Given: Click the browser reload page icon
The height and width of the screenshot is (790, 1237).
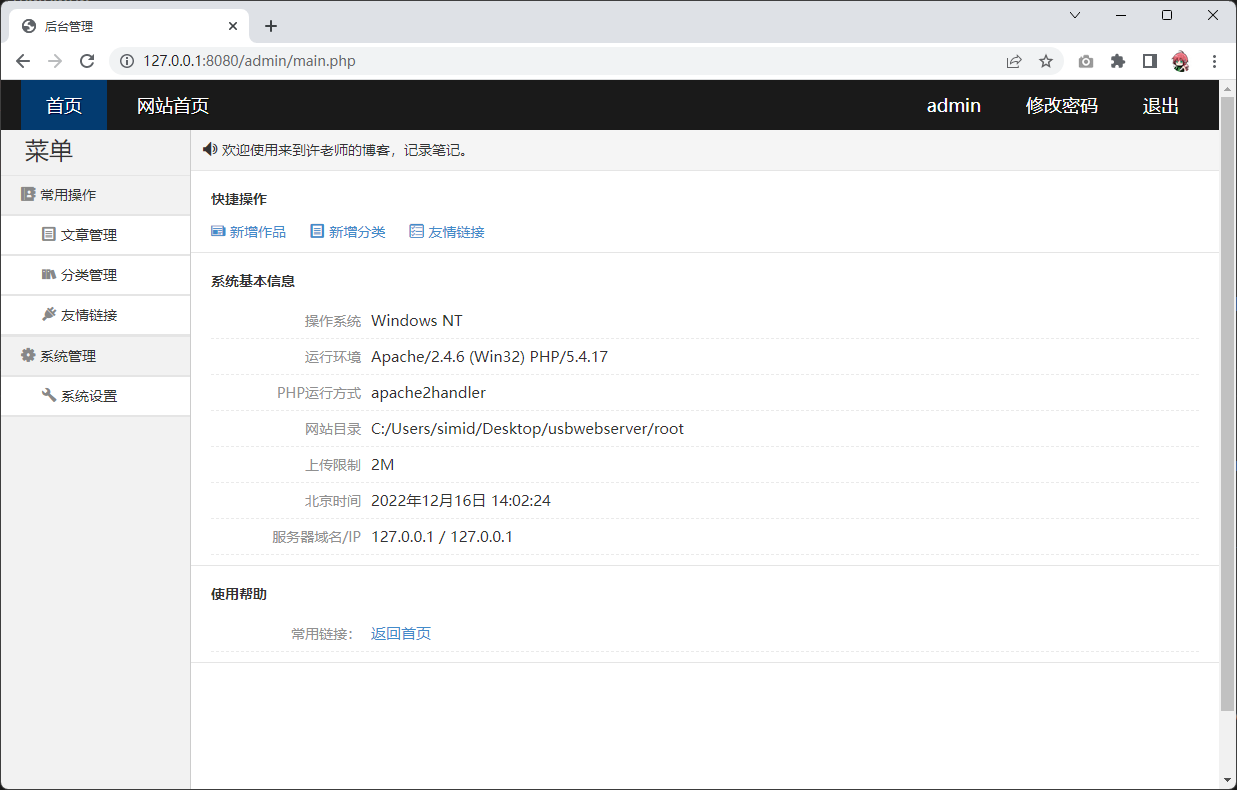Looking at the screenshot, I should (x=87, y=61).
